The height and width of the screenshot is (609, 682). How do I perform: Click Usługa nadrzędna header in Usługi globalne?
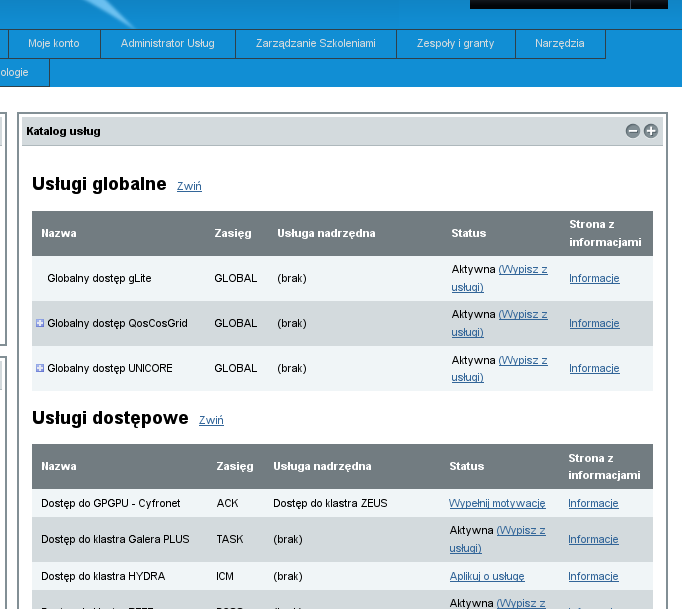(x=326, y=234)
